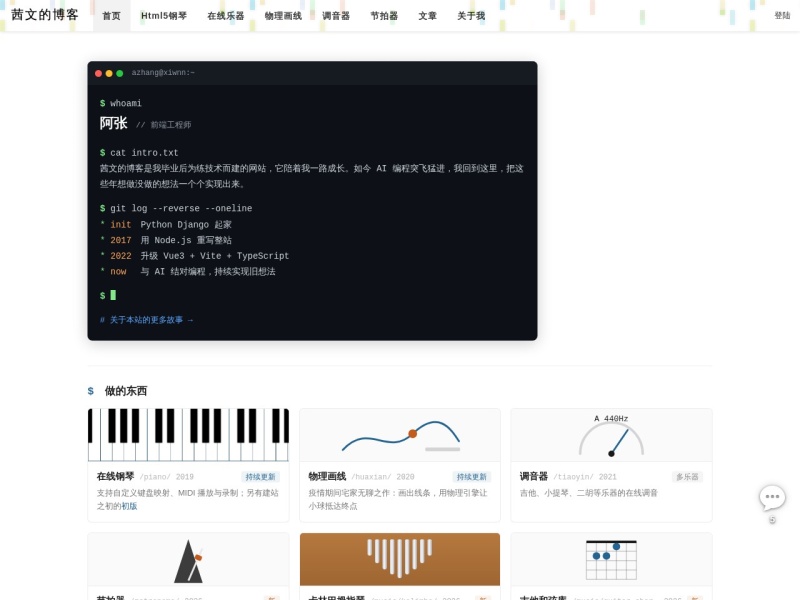Click the 登陆 login link
800x600 pixels.
(x=782, y=16)
